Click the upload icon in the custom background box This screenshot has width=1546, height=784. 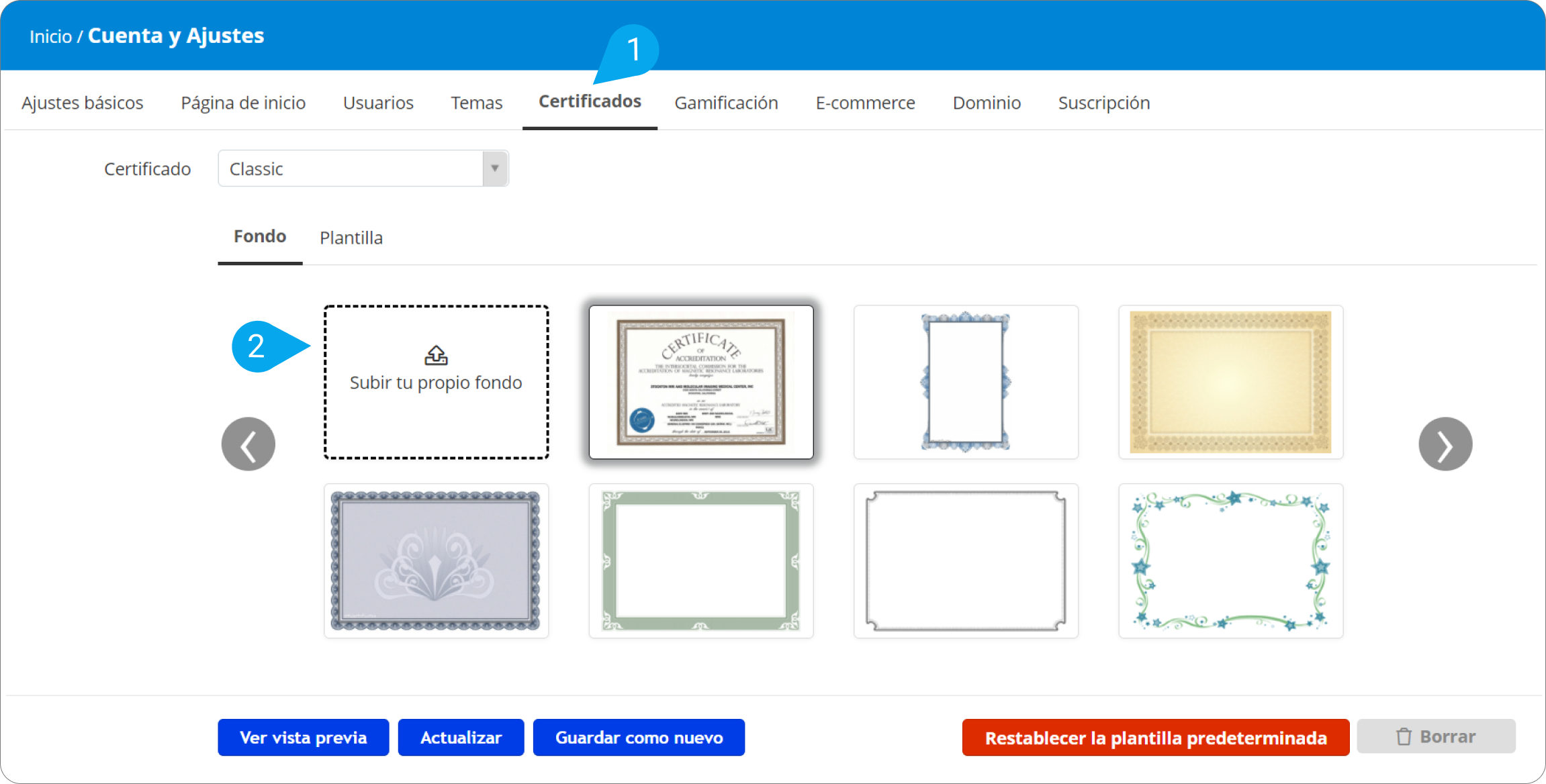pos(436,355)
